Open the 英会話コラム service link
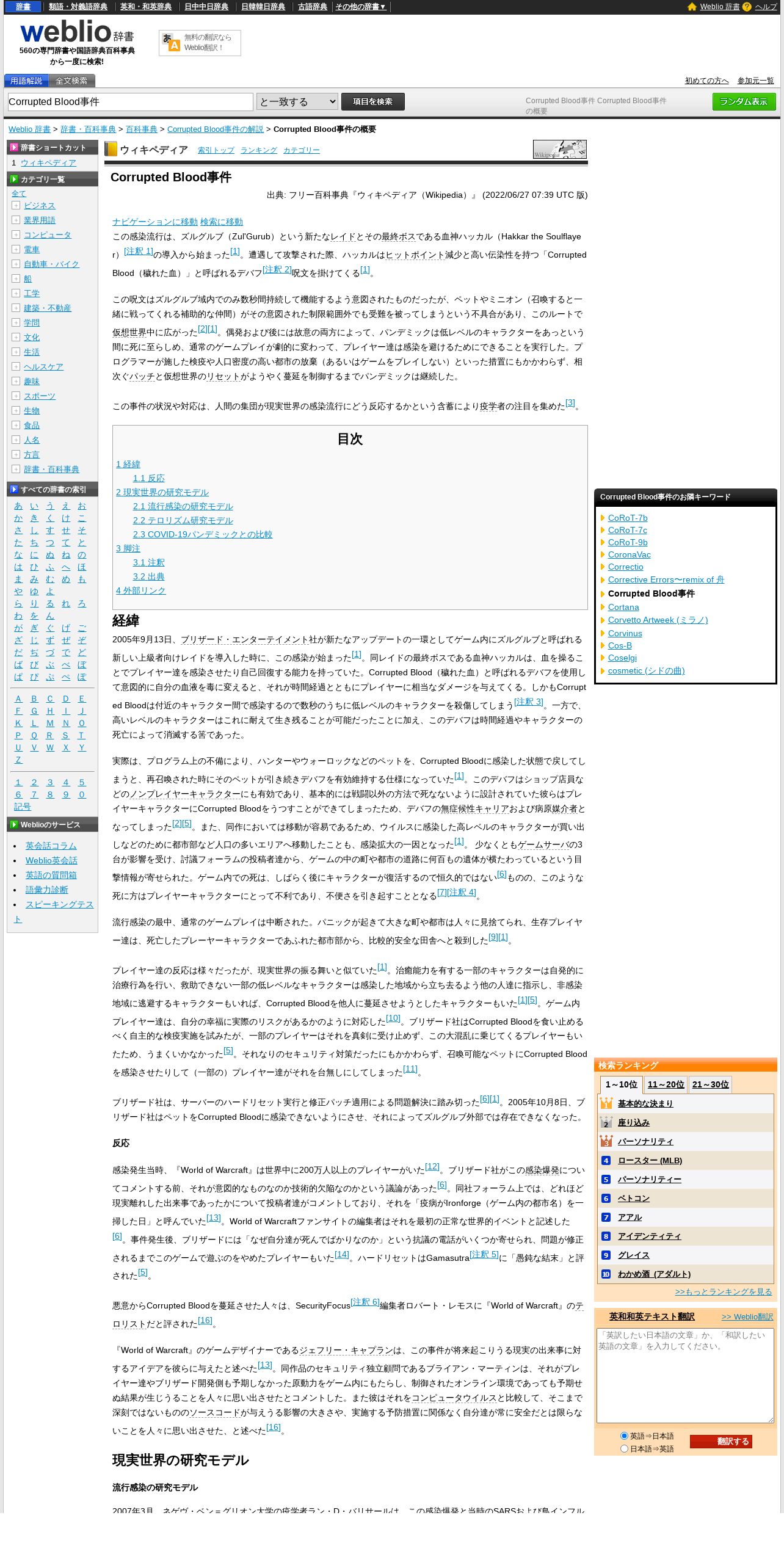Screen dimensions: 784x1568 [51, 846]
